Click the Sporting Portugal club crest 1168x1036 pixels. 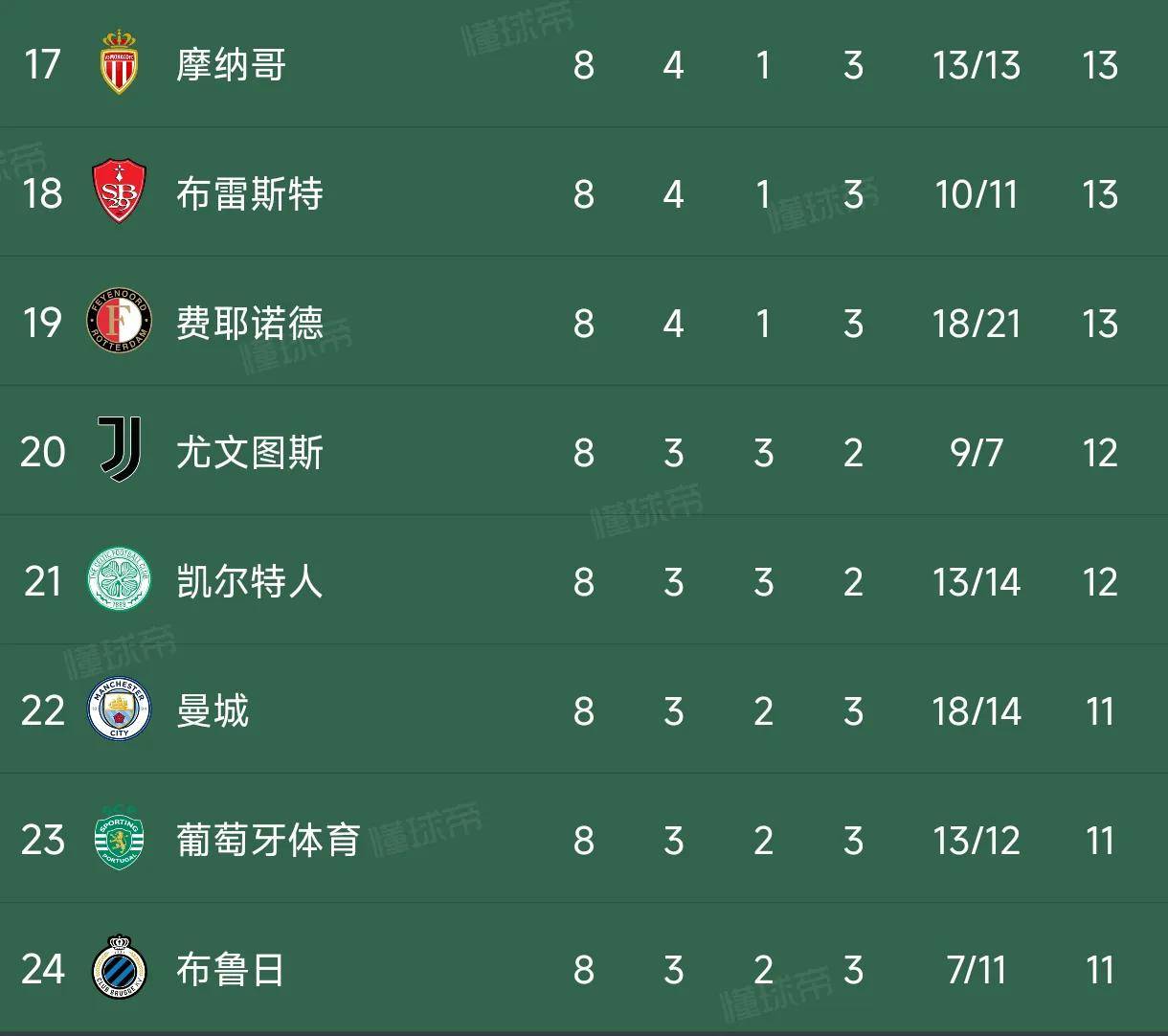point(120,838)
